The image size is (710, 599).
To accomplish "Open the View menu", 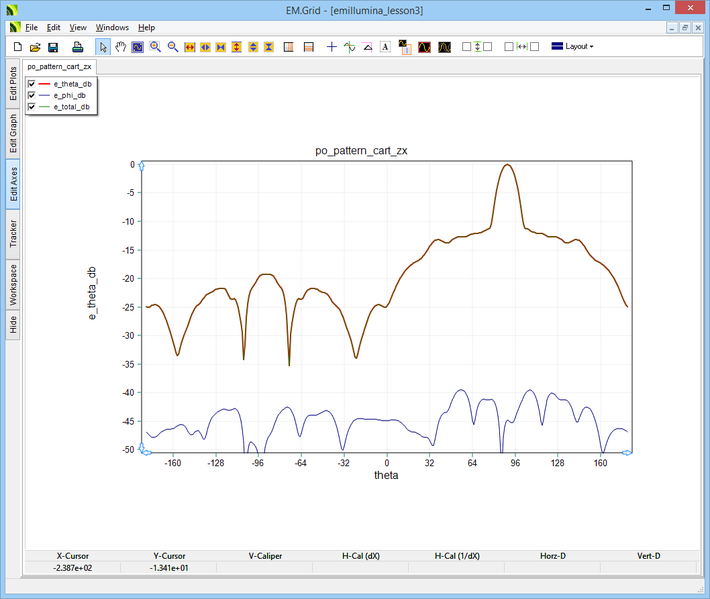I will pyautogui.click(x=78, y=27).
